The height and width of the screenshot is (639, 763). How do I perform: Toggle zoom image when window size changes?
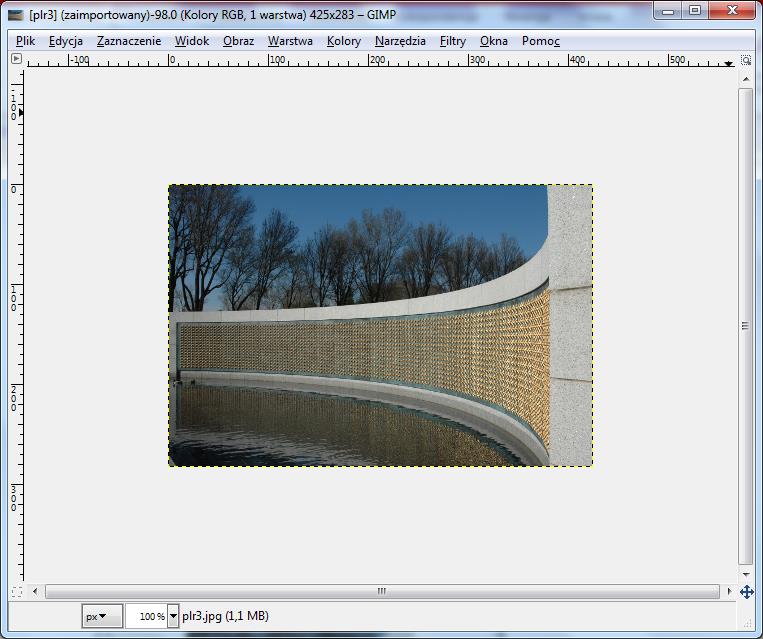(x=745, y=60)
